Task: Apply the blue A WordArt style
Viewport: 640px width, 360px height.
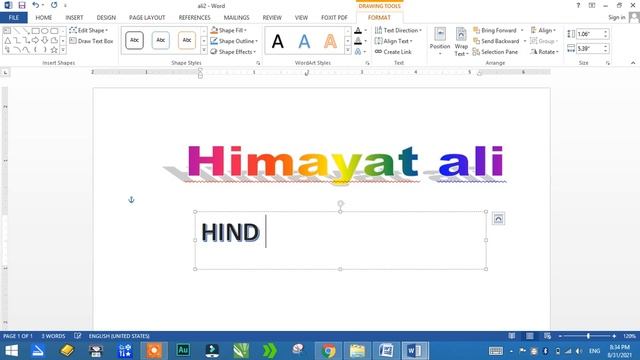Action: pyautogui.click(x=304, y=41)
